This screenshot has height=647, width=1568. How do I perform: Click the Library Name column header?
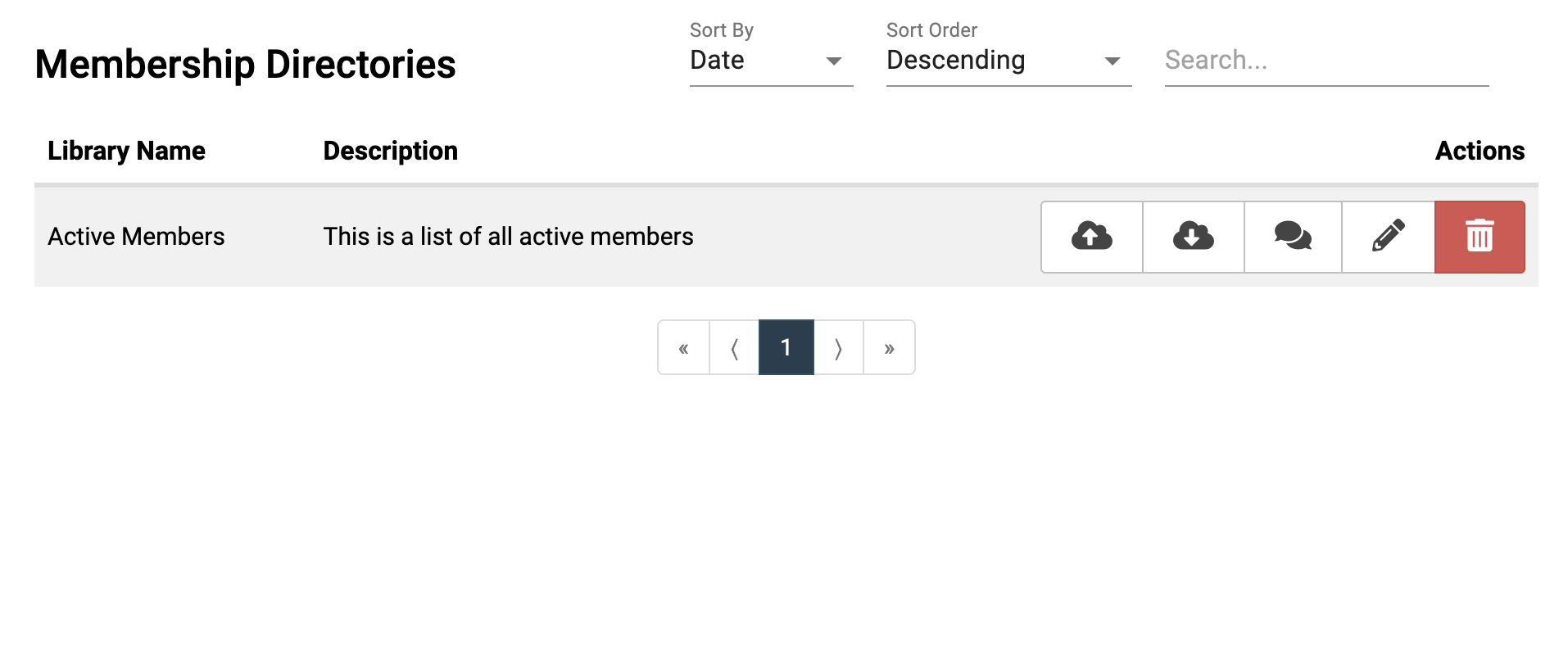(x=126, y=151)
